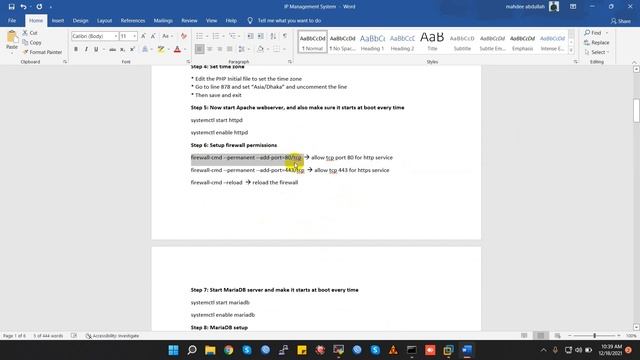Image resolution: width=640 pixels, height=360 pixels.
Task: Increase paragraph indent
Action: click(260, 36)
